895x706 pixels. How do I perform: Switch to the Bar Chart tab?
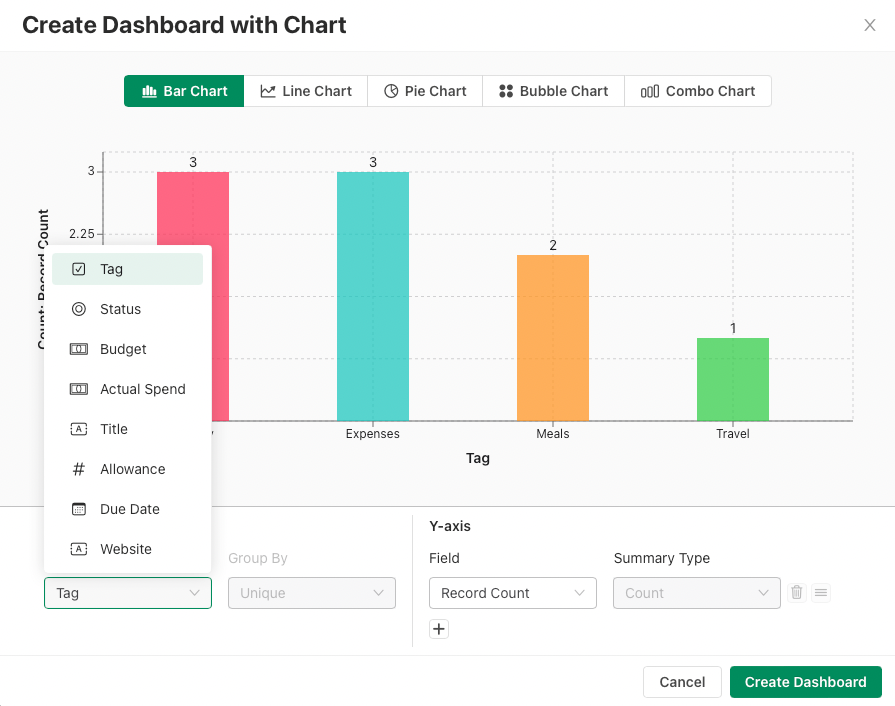[184, 91]
